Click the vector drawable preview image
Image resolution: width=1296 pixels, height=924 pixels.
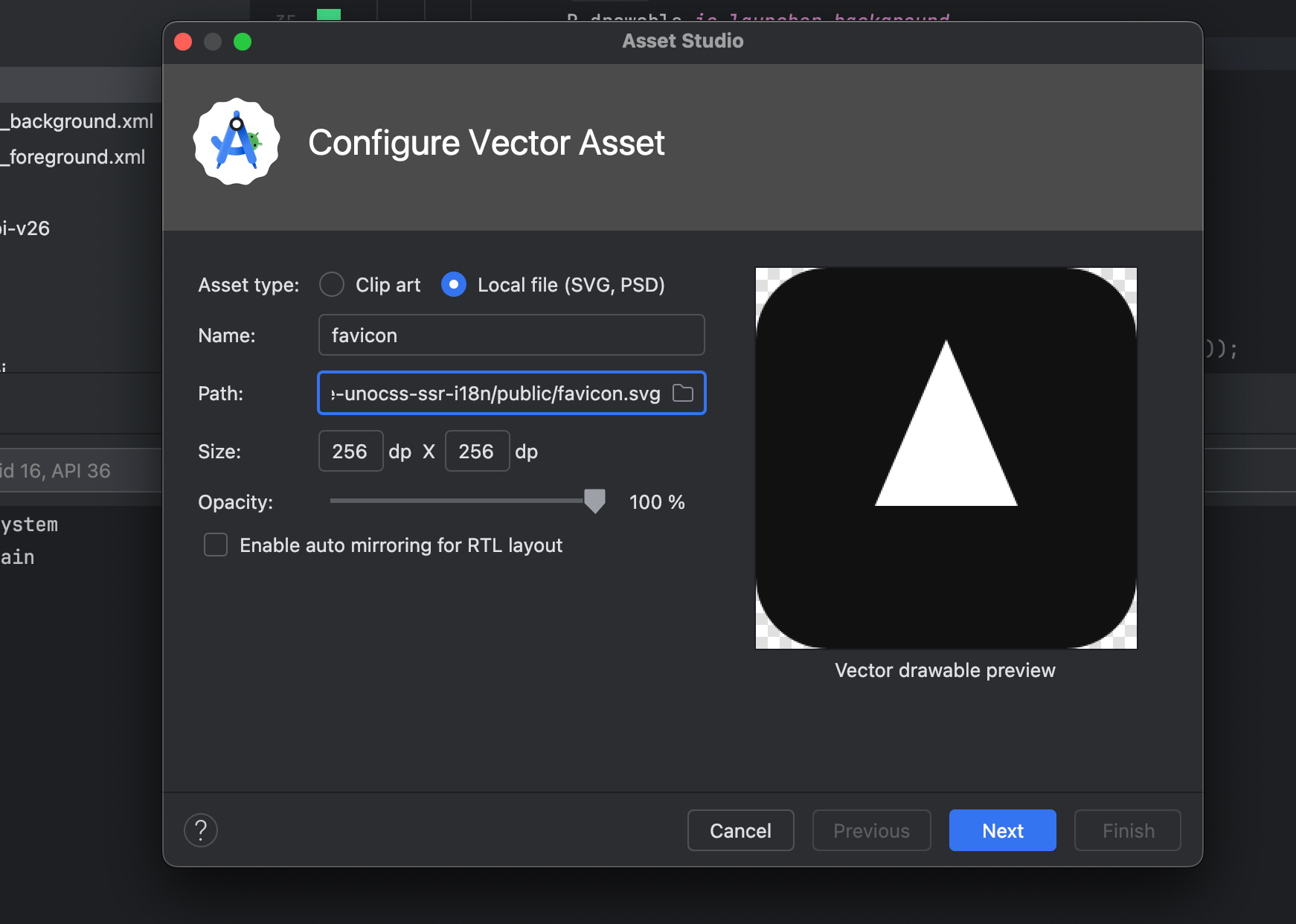coord(946,458)
